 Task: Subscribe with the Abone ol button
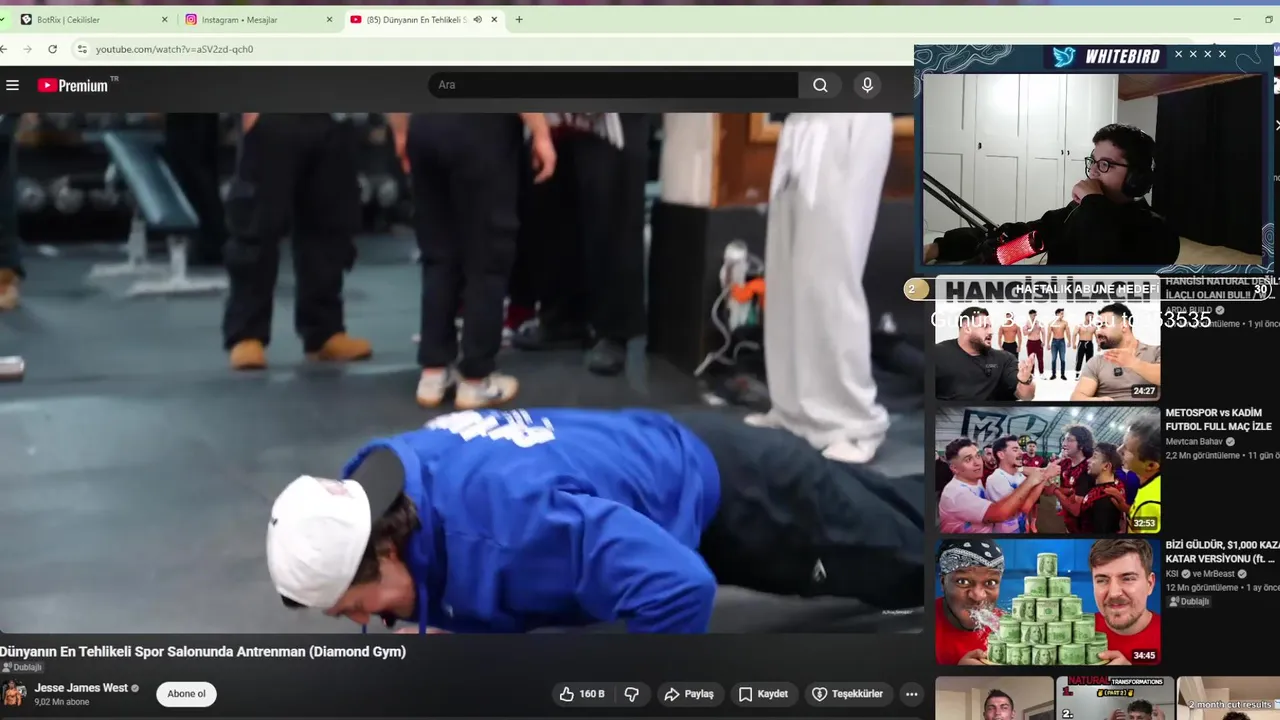[x=186, y=694]
